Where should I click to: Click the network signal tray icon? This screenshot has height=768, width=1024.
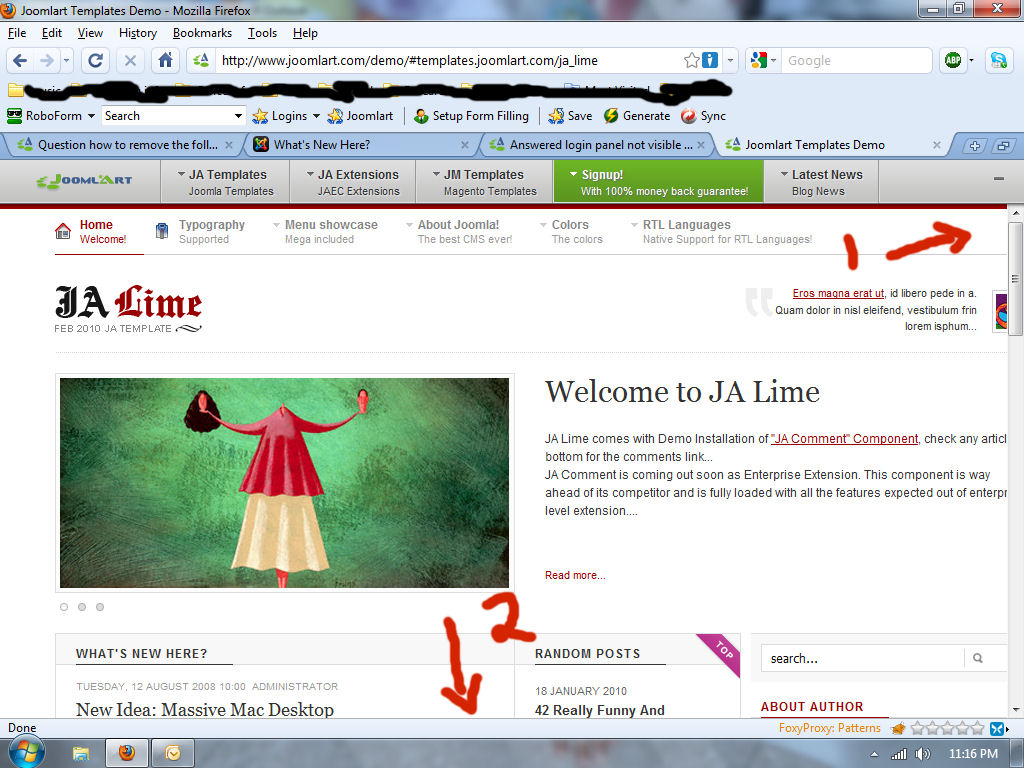tap(899, 754)
